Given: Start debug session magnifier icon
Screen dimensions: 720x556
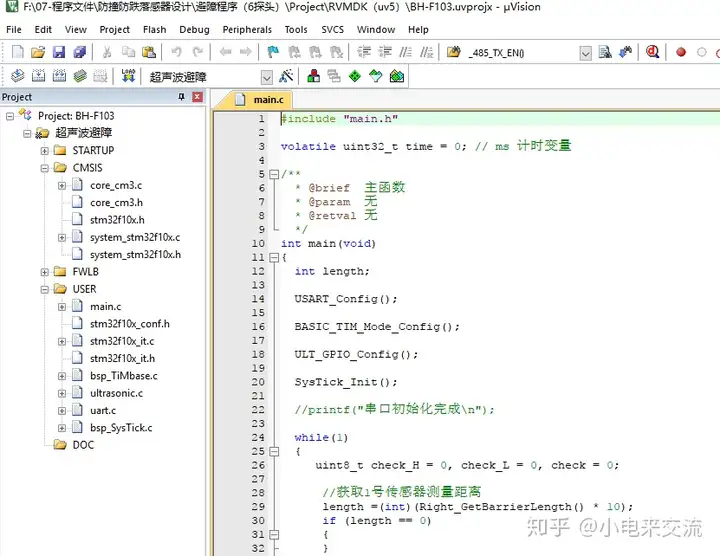Looking at the screenshot, I should [652, 52].
